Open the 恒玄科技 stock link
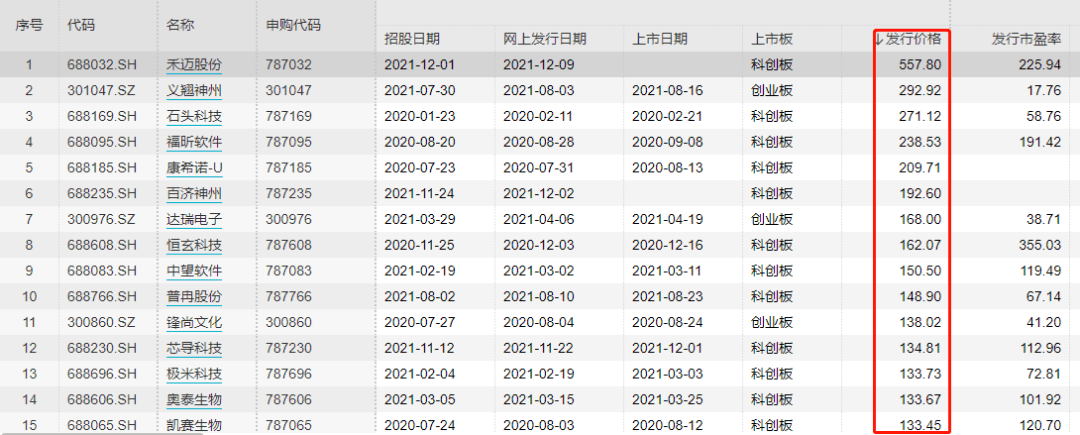 (x=194, y=245)
